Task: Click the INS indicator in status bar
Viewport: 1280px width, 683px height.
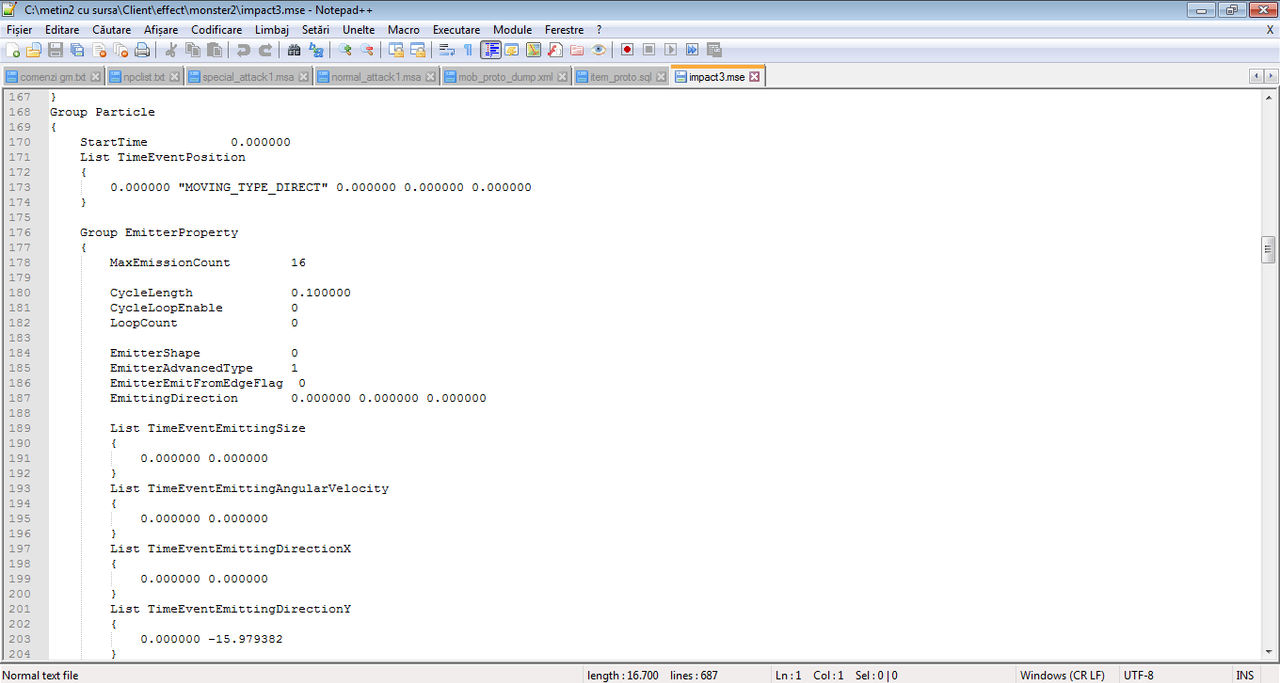Action: tap(1245, 675)
